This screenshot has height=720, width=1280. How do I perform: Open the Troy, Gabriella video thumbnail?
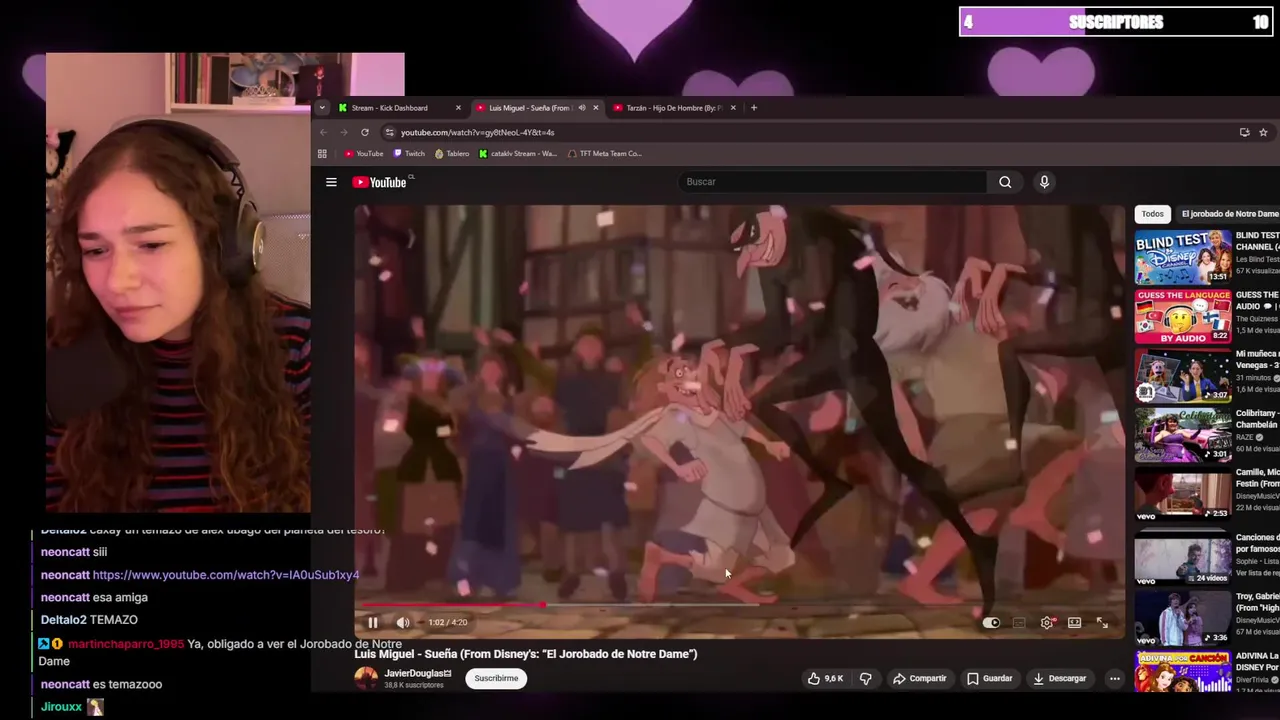click(x=1183, y=618)
